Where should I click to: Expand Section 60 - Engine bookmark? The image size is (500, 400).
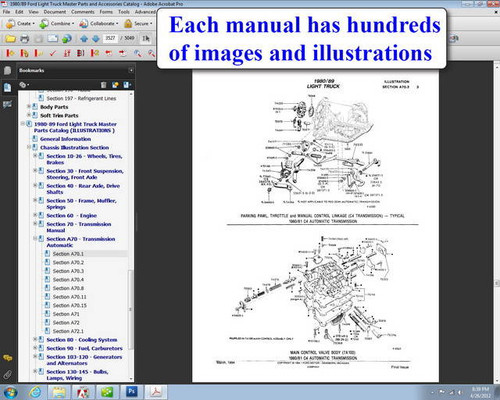click(x=35, y=215)
